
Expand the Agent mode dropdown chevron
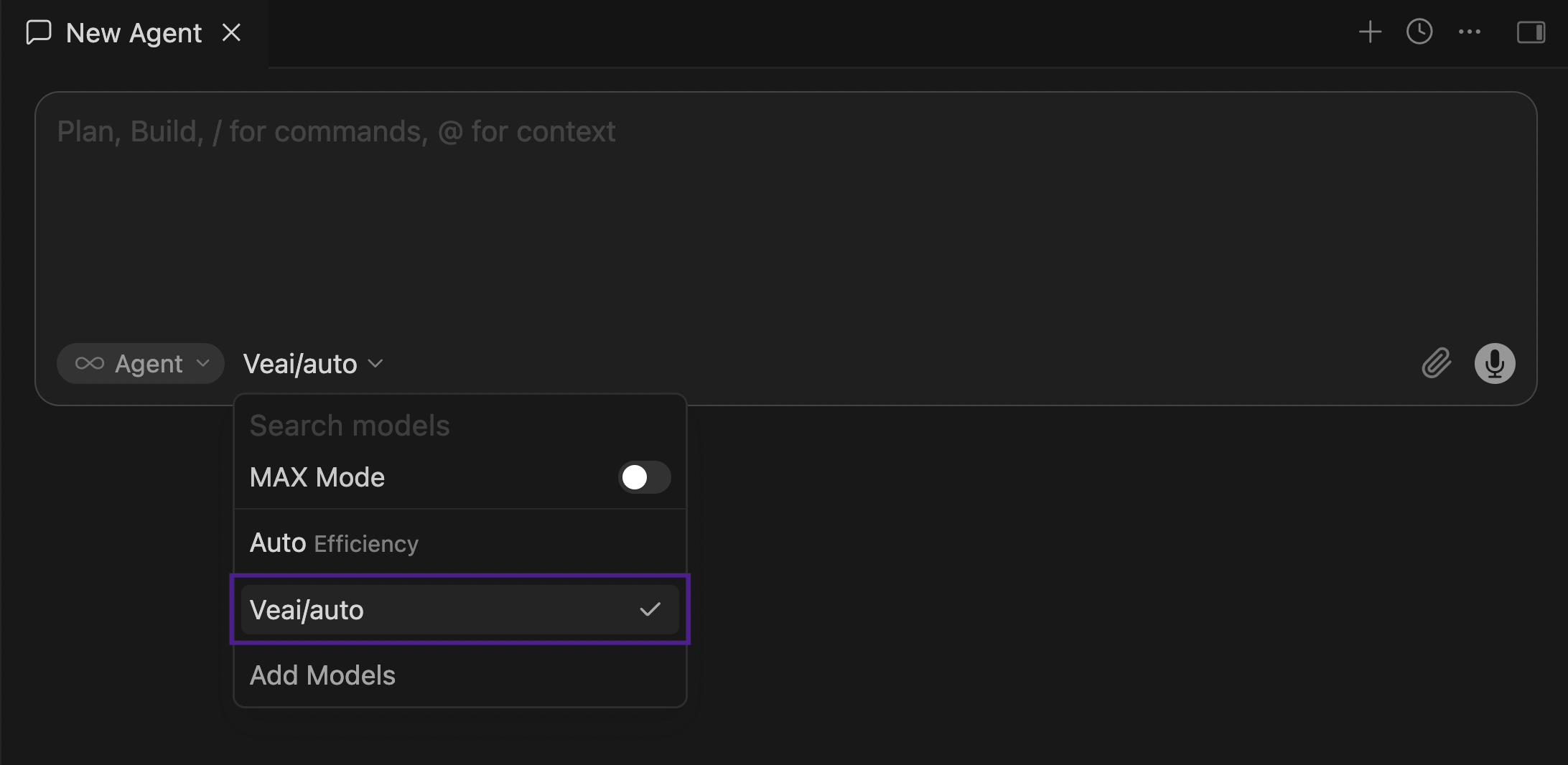[x=203, y=364]
